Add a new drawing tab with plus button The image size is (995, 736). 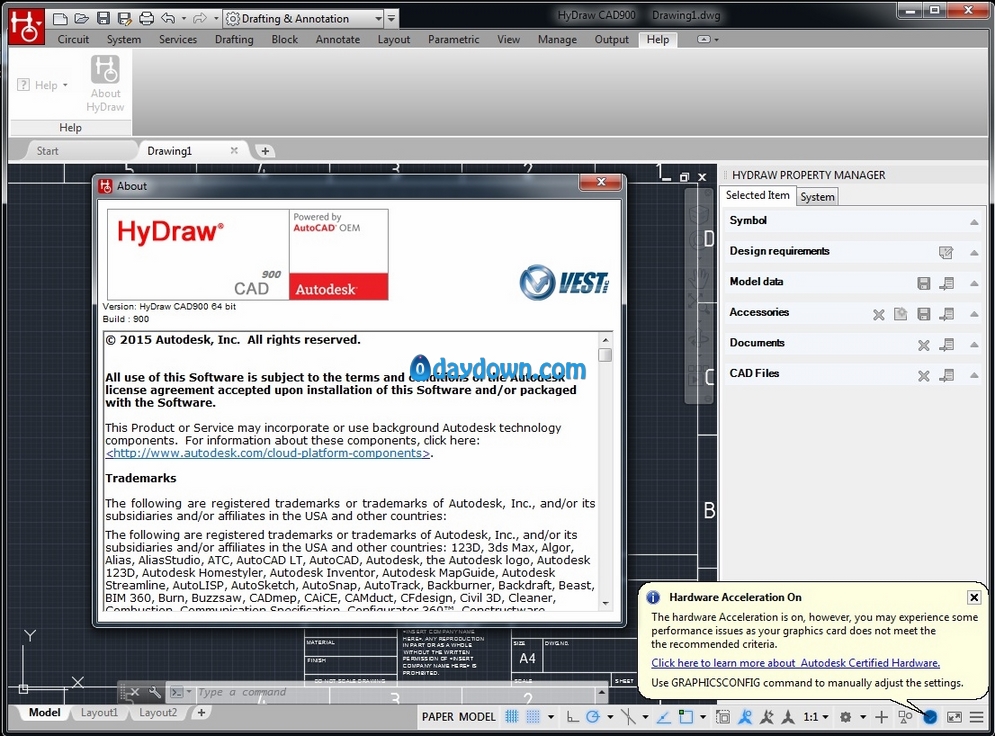tap(265, 151)
